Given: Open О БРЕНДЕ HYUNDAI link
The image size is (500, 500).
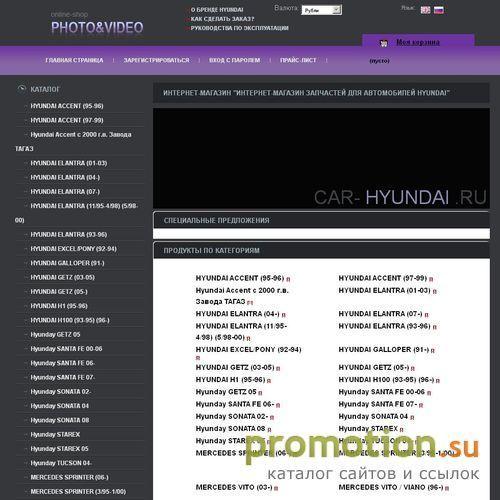Looking at the screenshot, I should click(x=217, y=10).
